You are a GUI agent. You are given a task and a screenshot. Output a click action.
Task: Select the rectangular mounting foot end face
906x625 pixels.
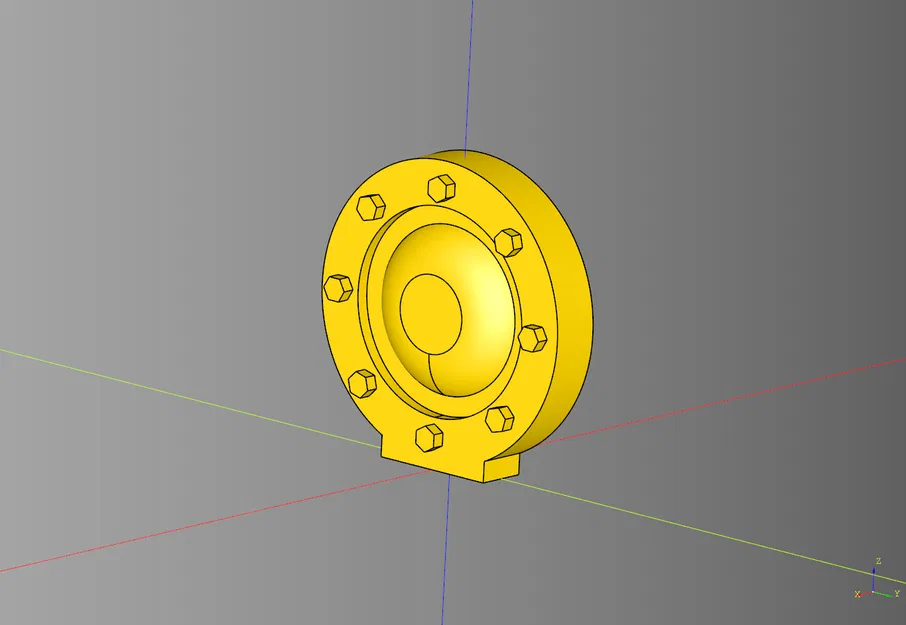tap(502, 467)
